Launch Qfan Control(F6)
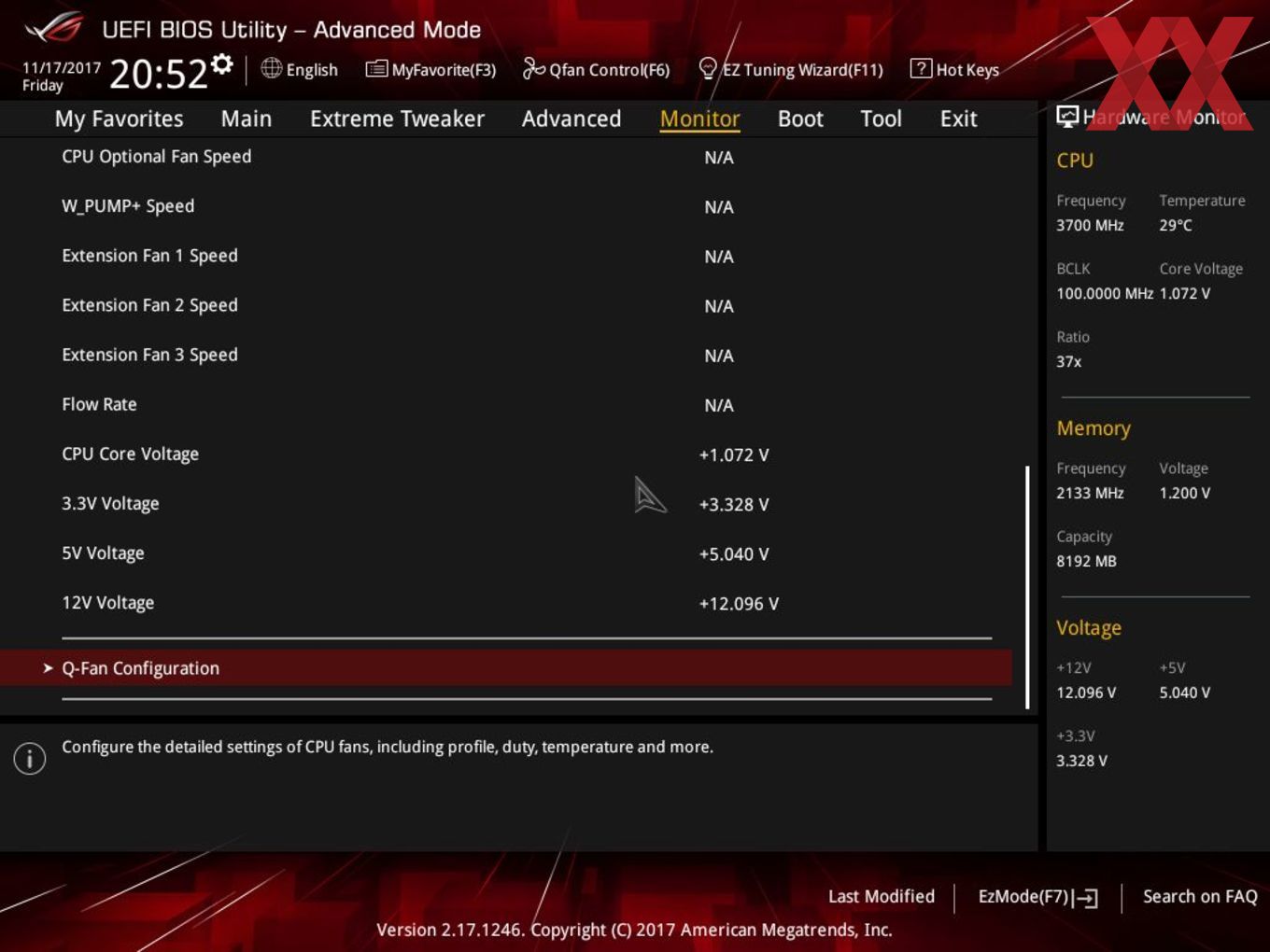Viewport: 1270px width, 952px height. tap(609, 70)
